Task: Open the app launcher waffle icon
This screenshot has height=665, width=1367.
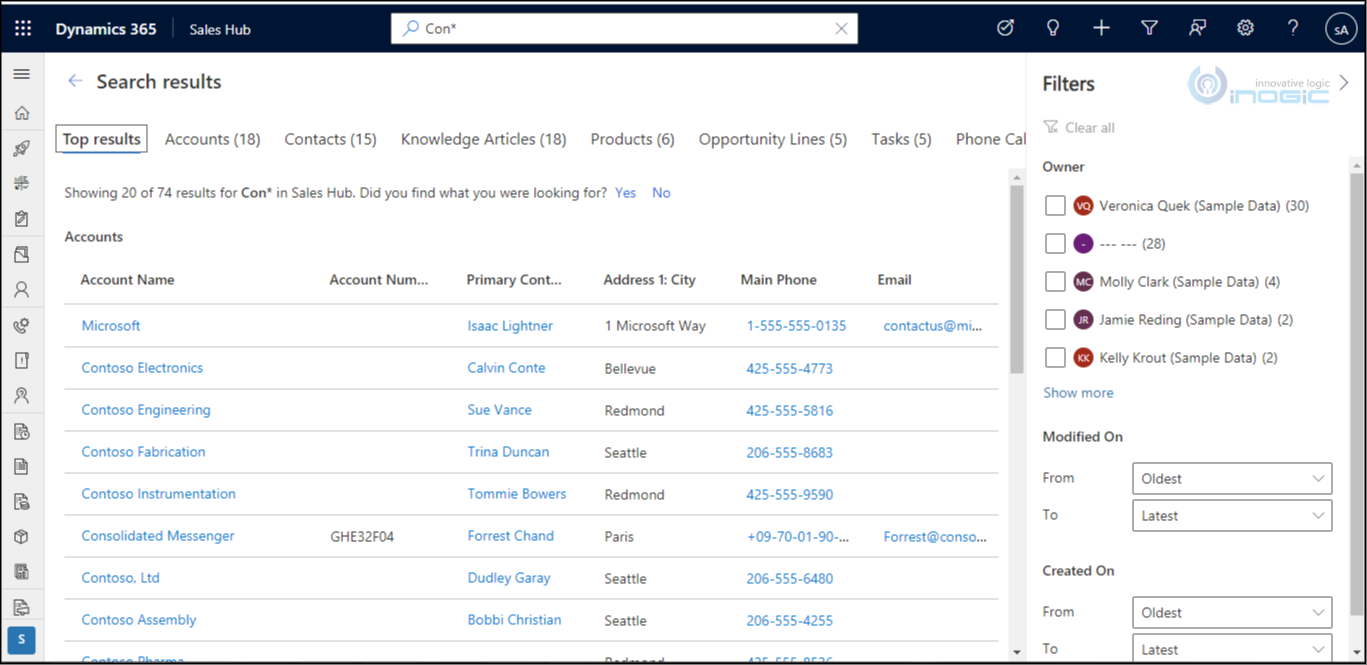Action: coord(22,29)
